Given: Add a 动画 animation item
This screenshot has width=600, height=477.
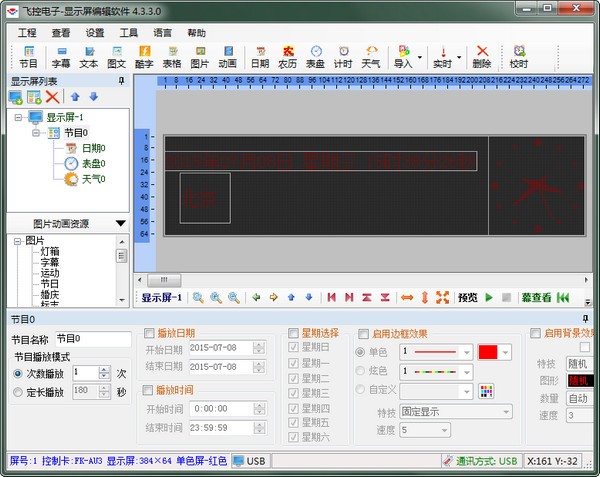Looking at the screenshot, I should point(227,55).
